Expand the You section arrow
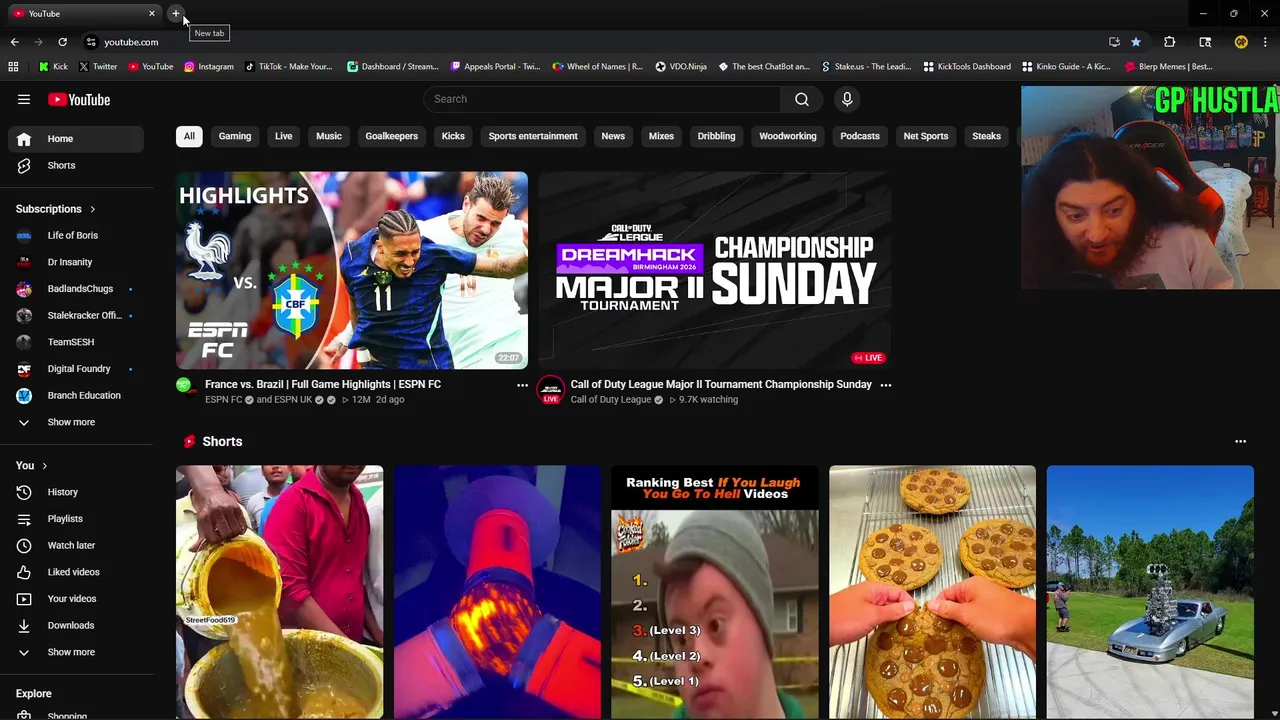The width and height of the screenshot is (1280, 720). [x=45, y=466]
